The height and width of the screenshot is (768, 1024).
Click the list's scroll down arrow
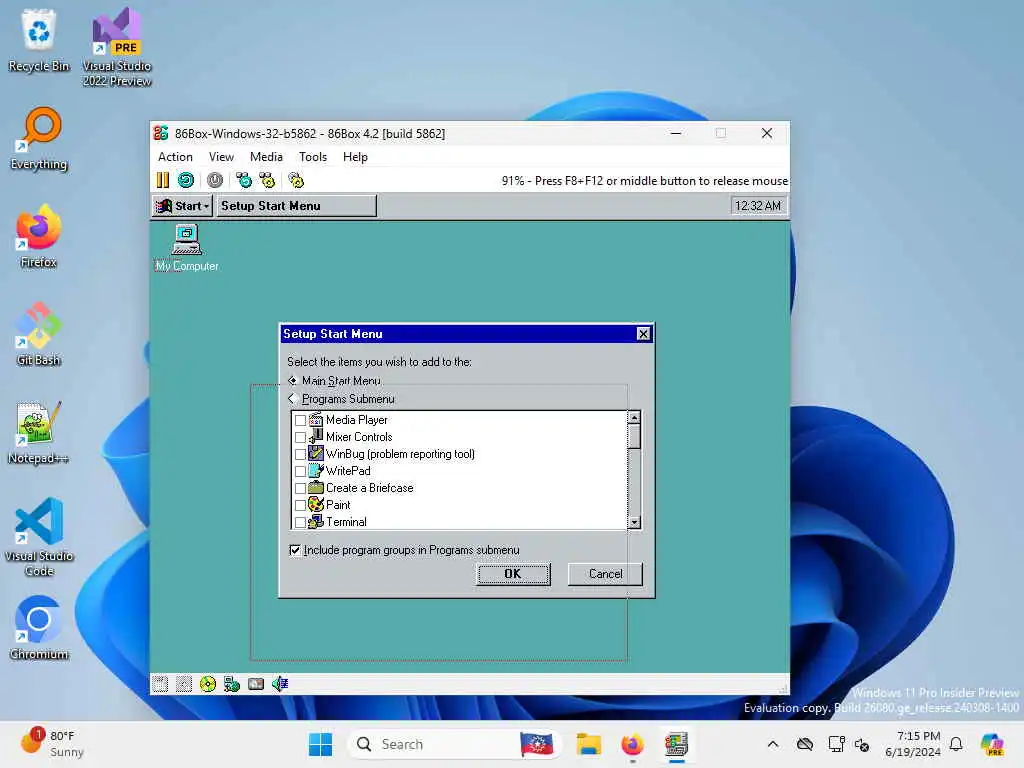coord(634,522)
